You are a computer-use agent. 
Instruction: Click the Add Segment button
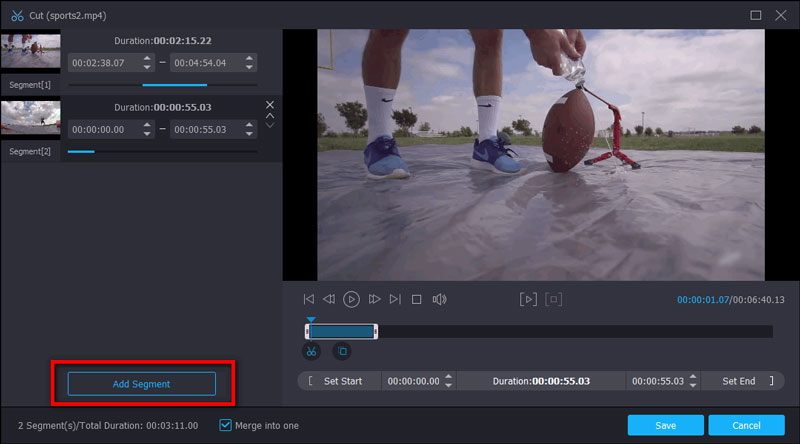click(x=141, y=384)
